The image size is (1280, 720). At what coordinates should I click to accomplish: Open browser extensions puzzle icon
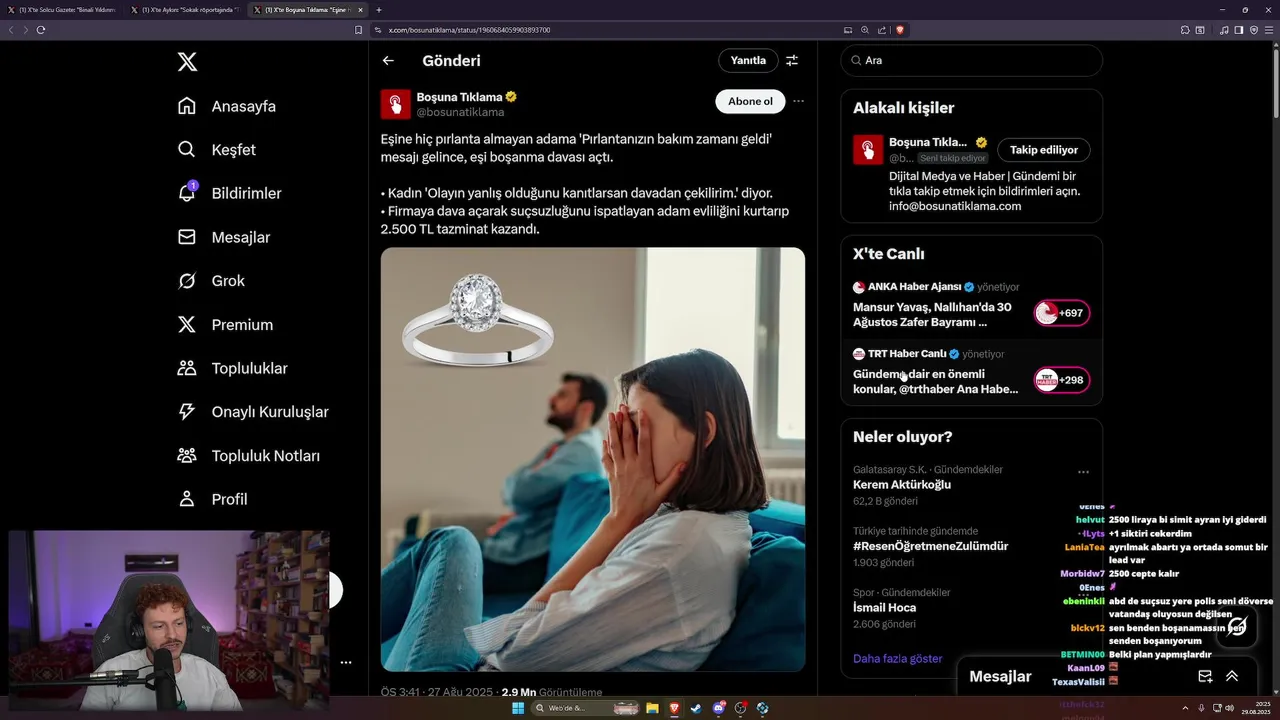coord(1185,30)
